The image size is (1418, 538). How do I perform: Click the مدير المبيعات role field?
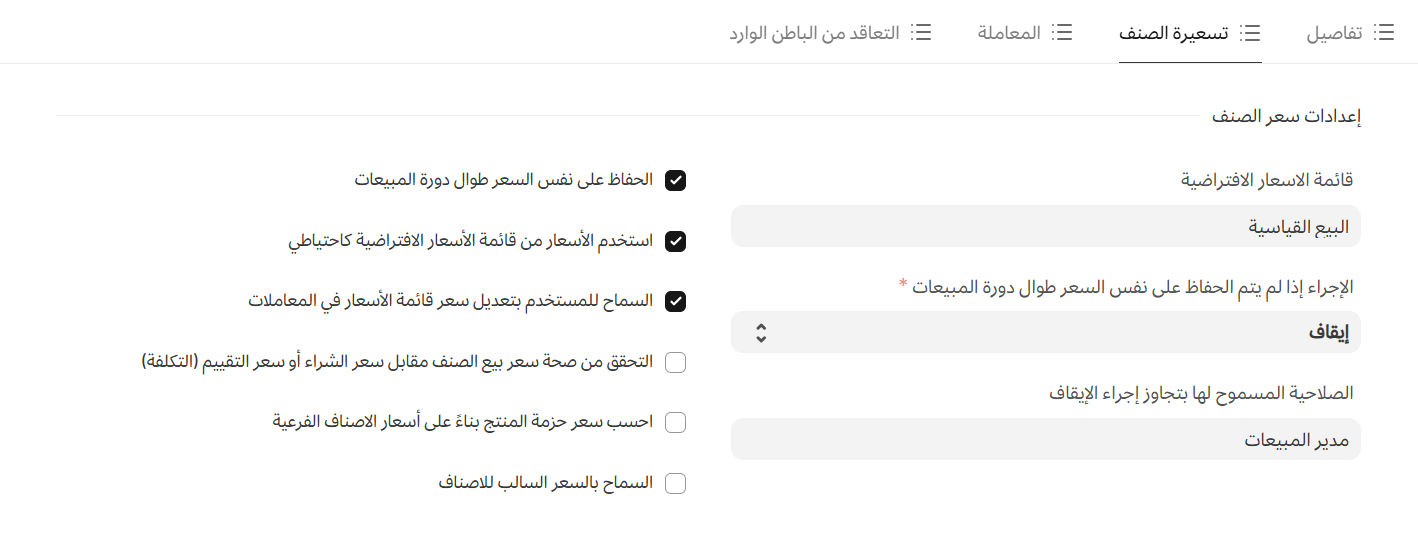[1046, 439]
